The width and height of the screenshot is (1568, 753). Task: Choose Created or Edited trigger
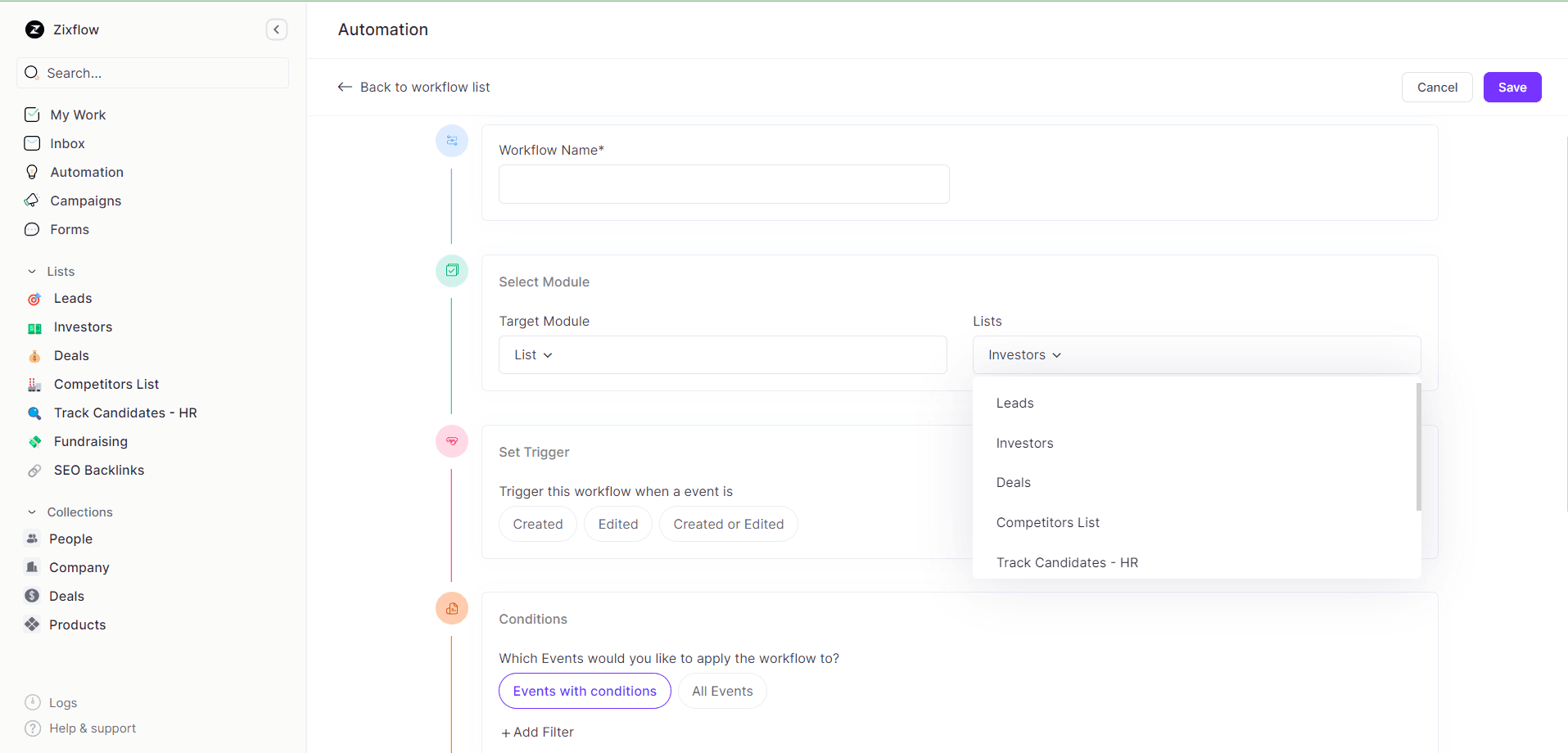(728, 524)
